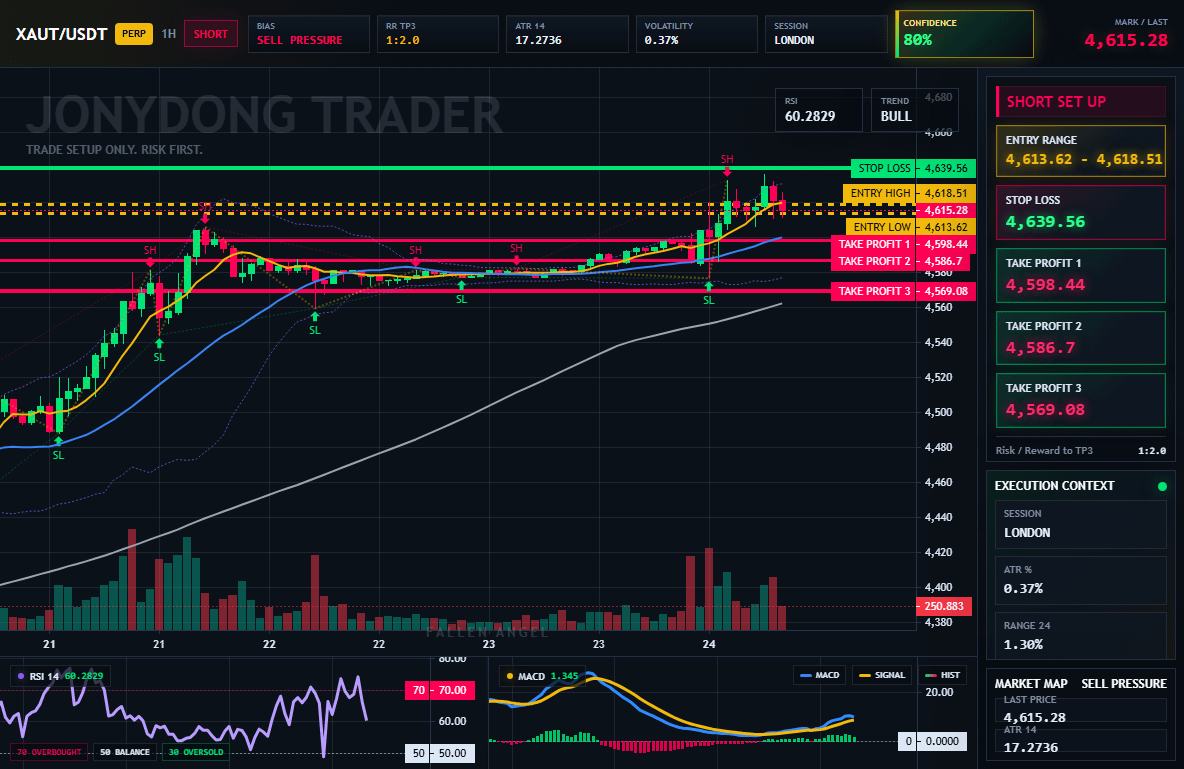The width and height of the screenshot is (1184, 769).
Task: Click the SELL PRESSURE label beside MARKET MAP
Action: [1124, 684]
